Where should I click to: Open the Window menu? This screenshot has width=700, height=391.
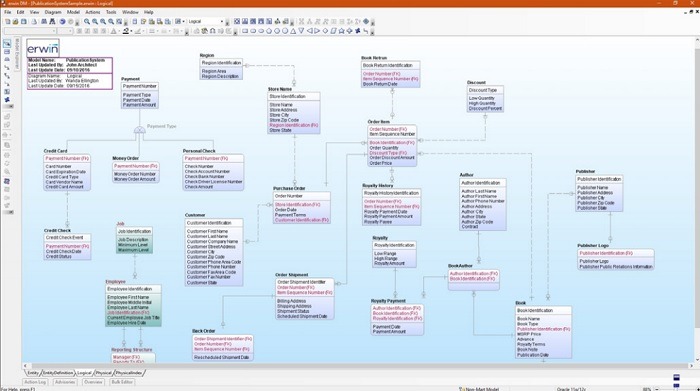[130, 12]
